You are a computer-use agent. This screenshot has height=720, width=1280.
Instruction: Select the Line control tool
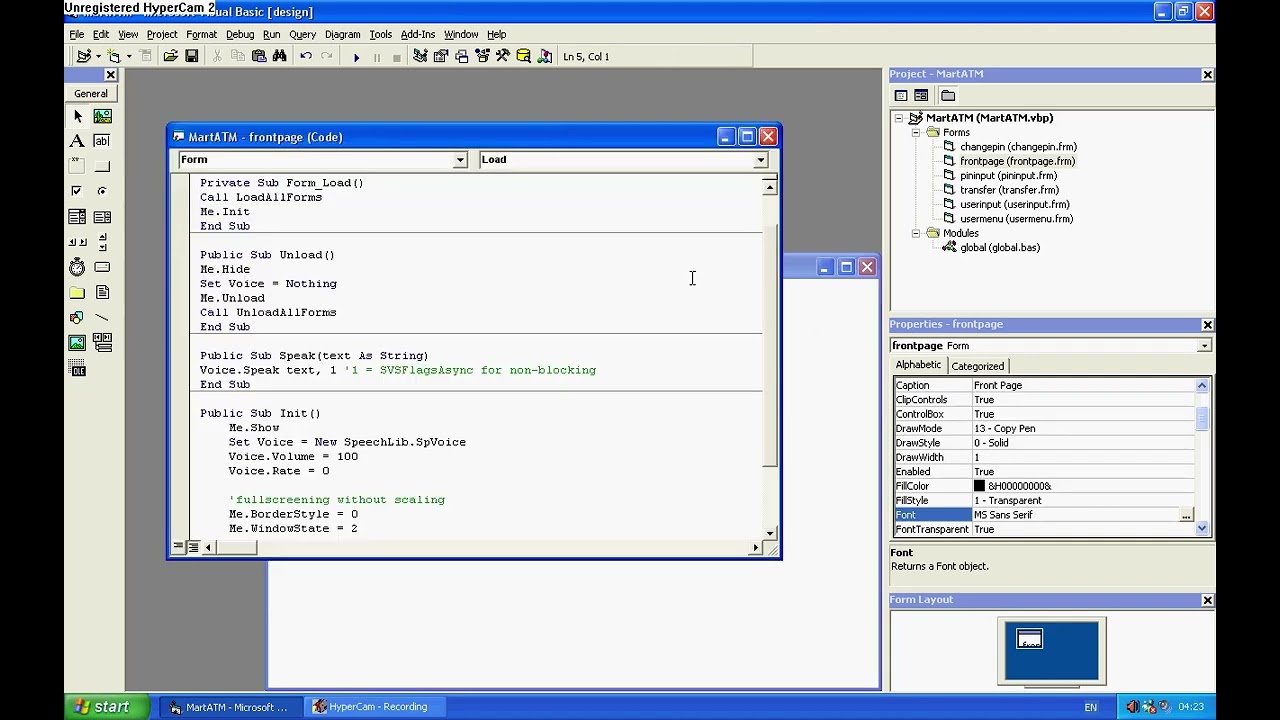coord(102,318)
